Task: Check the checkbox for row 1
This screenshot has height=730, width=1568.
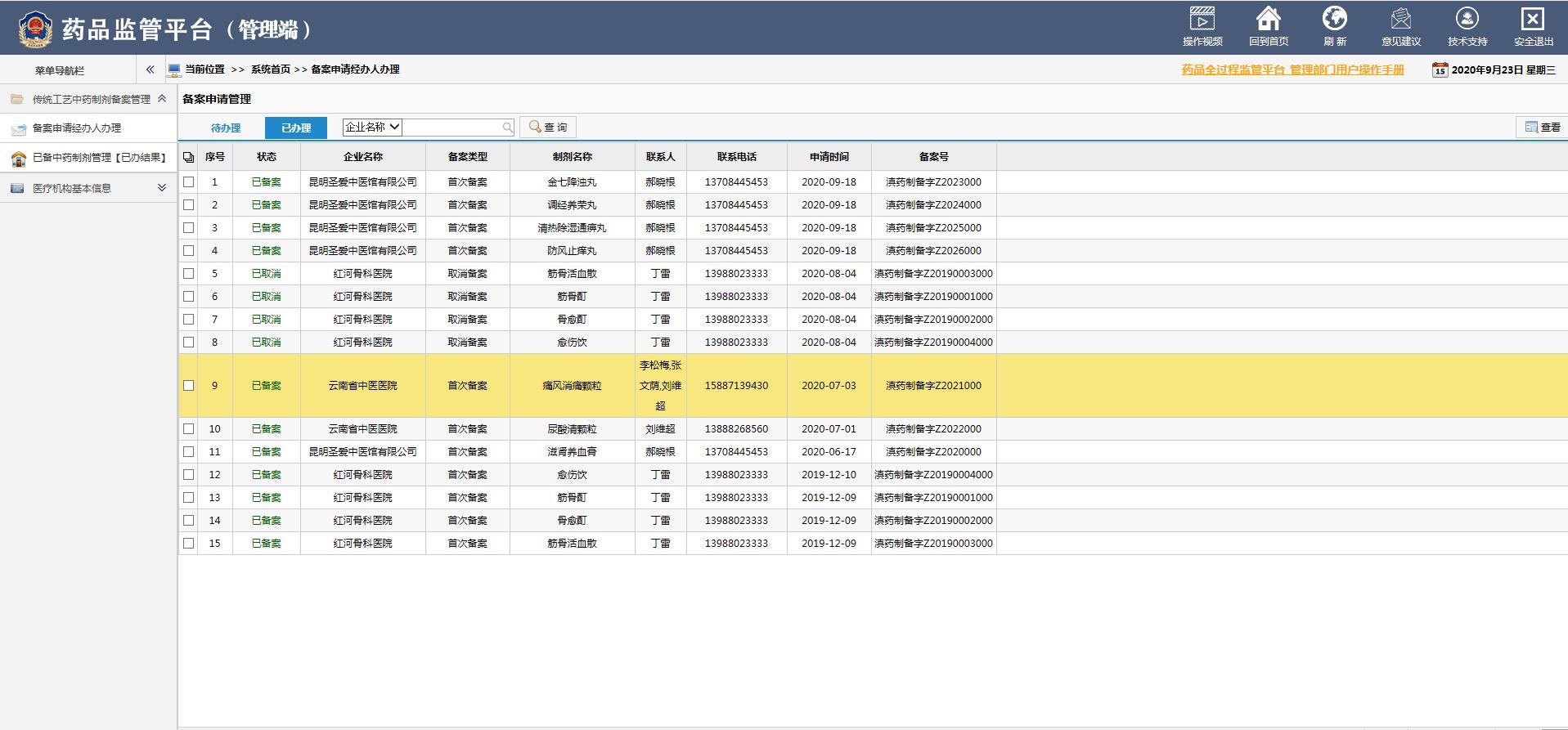Action: tap(189, 182)
